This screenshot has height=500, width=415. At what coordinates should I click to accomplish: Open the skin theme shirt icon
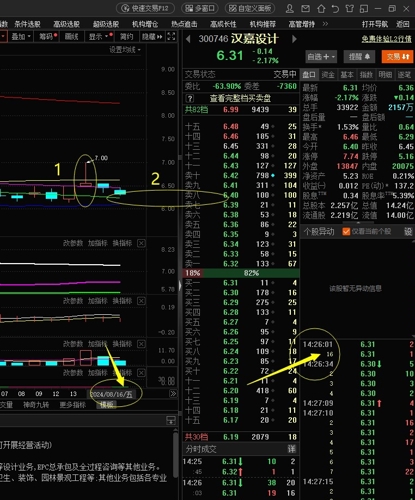pos(350,8)
